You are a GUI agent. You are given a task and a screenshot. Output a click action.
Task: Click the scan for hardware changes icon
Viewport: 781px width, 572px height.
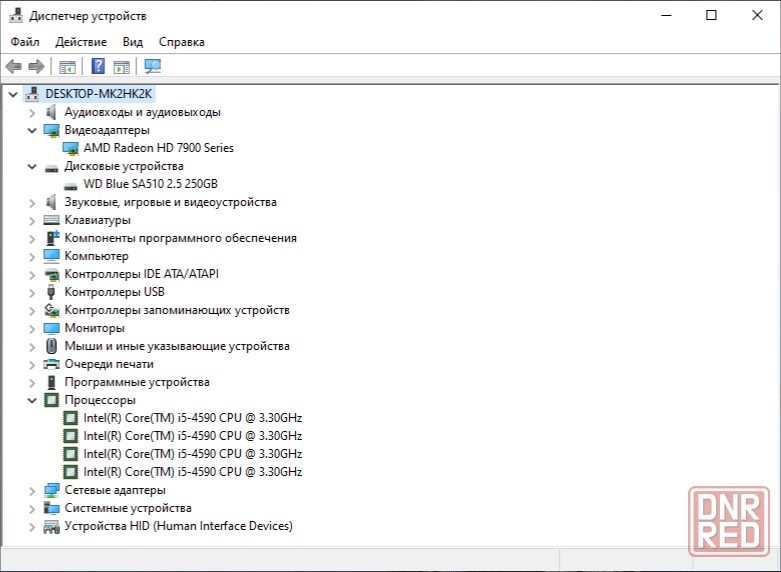(152, 66)
